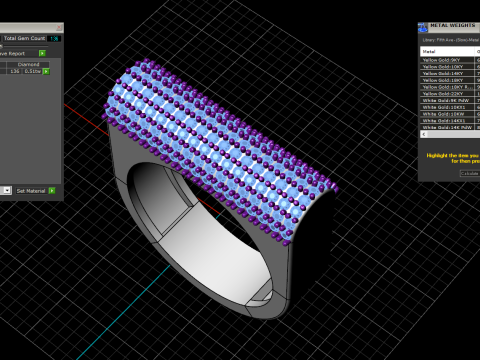Viewport: 480px width, 360px height.
Task: Click the Total Gem Count label
Action: 24,38
